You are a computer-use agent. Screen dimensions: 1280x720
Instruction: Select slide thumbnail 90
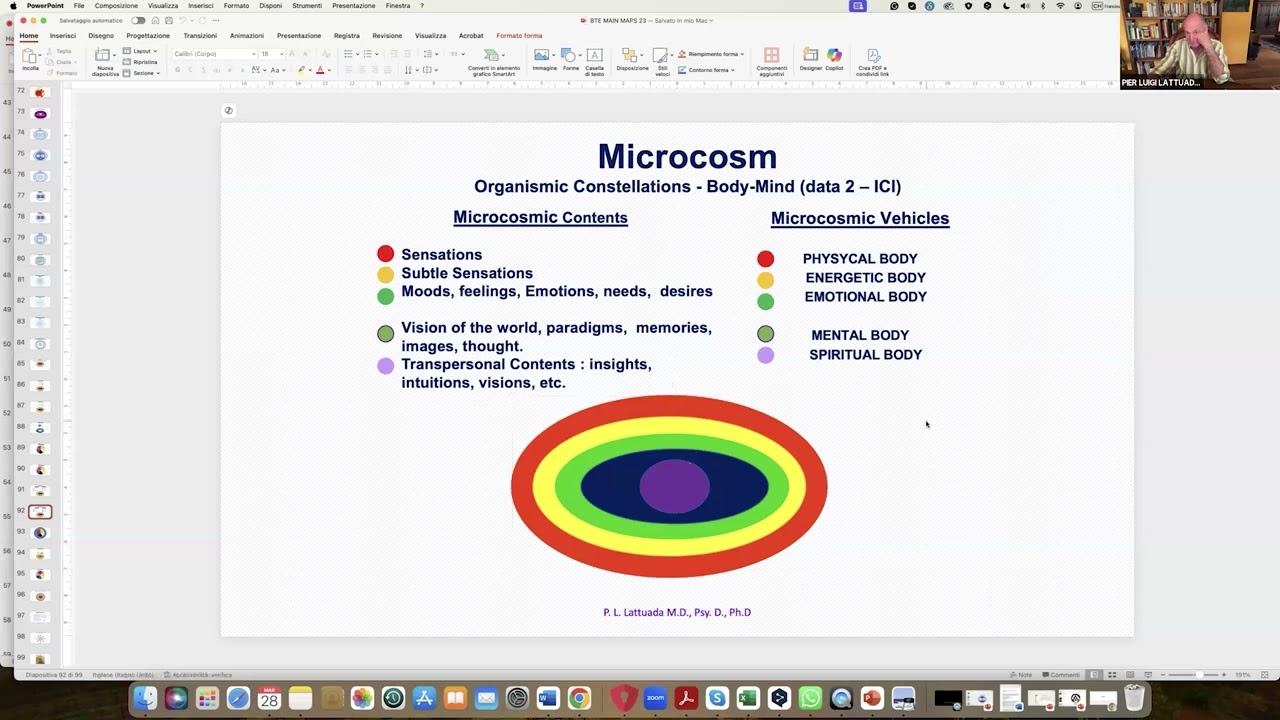[40, 469]
